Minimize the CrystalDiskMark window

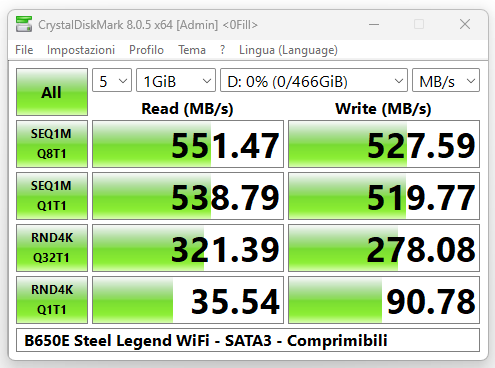pyautogui.click(x=374, y=24)
